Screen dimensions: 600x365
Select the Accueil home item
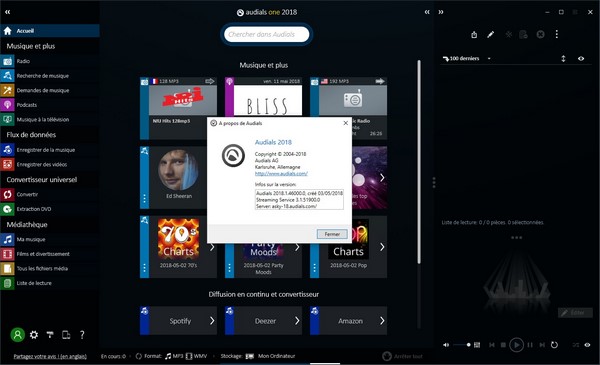click(50, 31)
